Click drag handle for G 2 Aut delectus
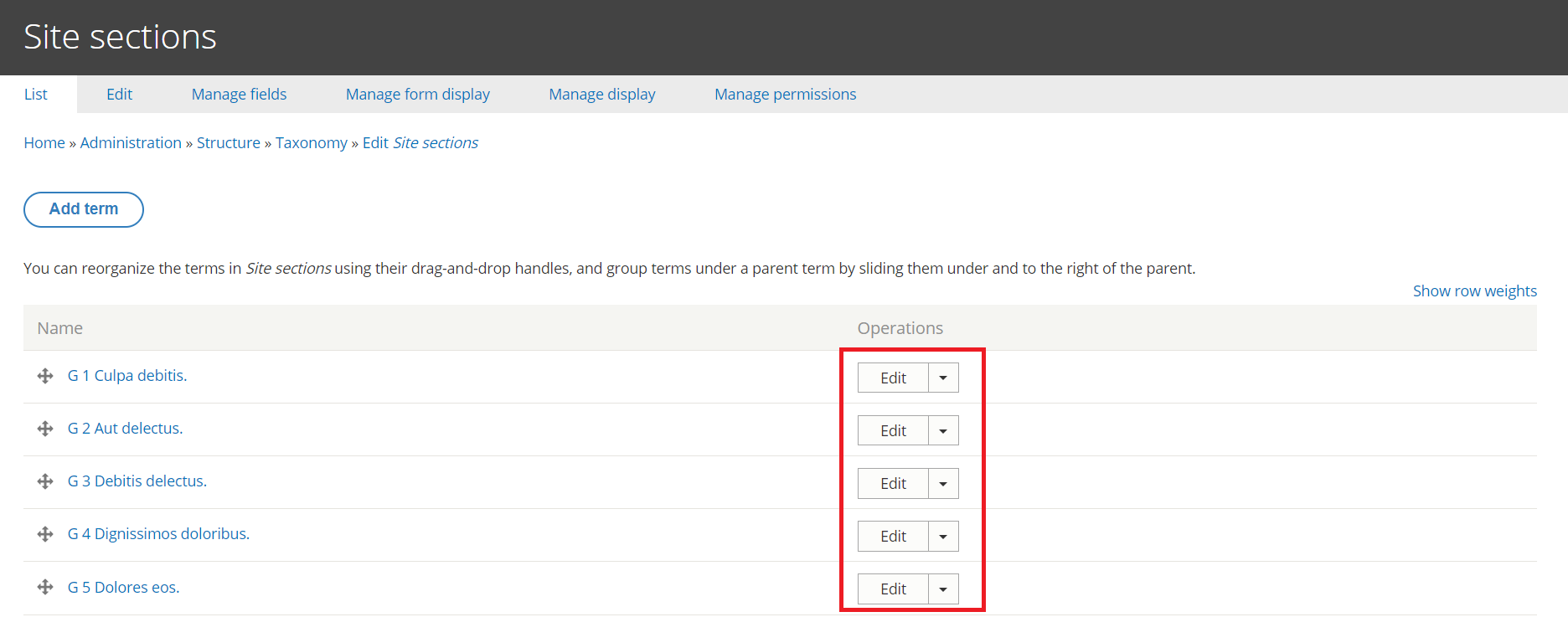This screenshot has height=617, width=1568. tap(45, 429)
